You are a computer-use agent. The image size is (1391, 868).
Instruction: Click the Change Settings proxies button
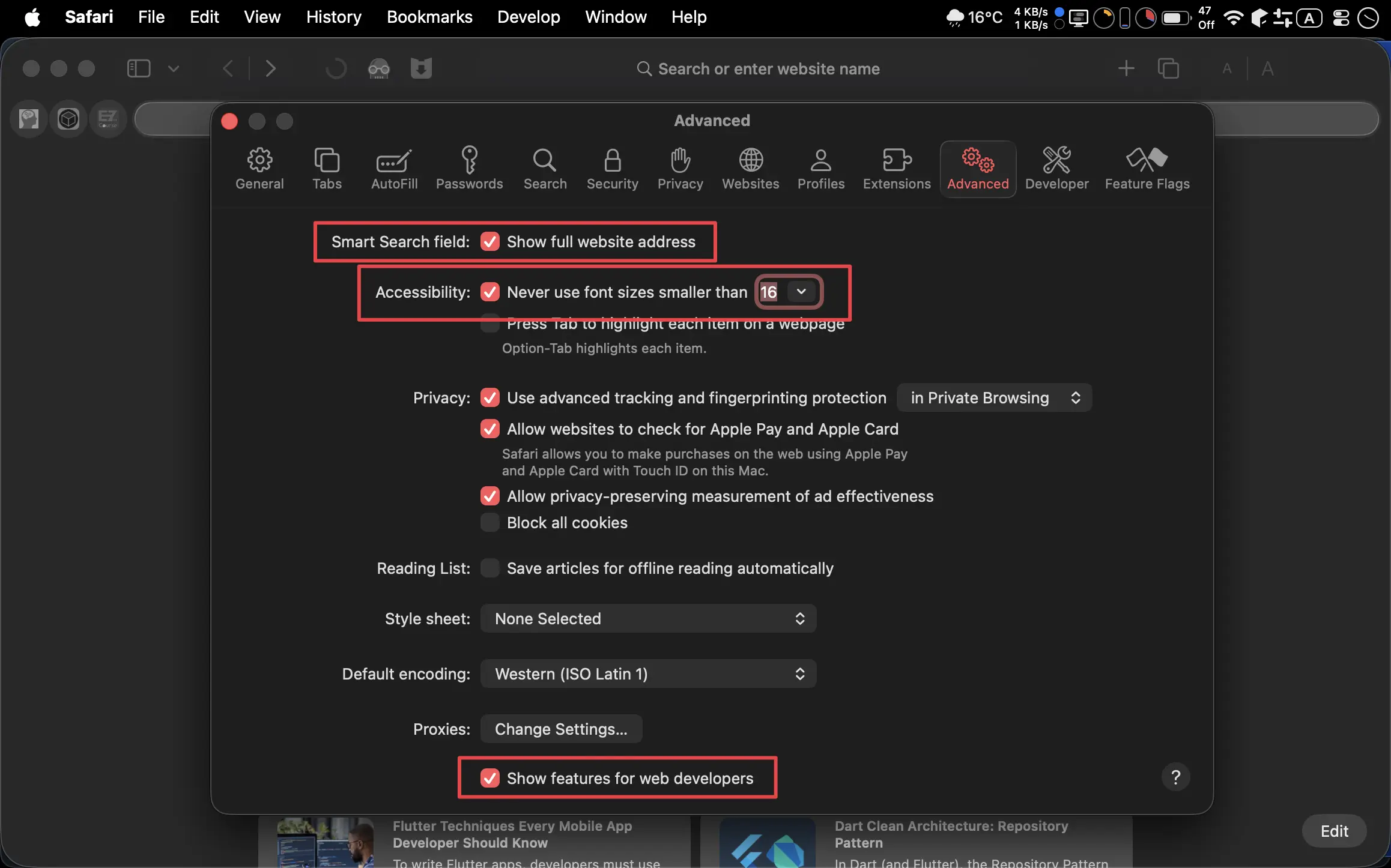tap(561, 729)
